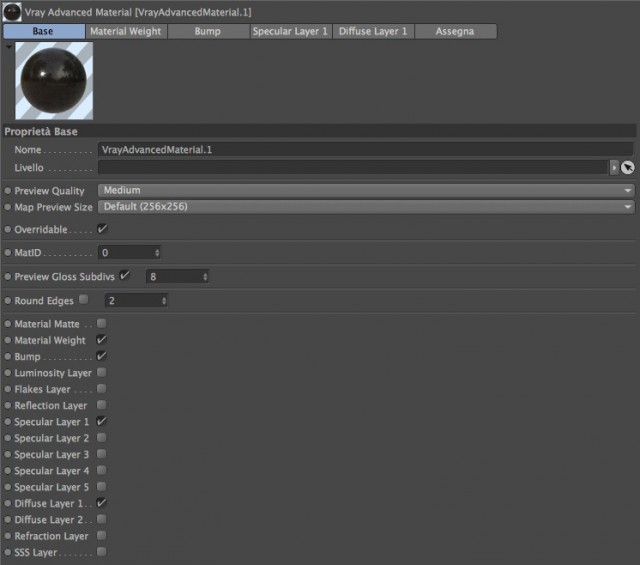Open the Livello field small arrow menu

tap(614, 167)
